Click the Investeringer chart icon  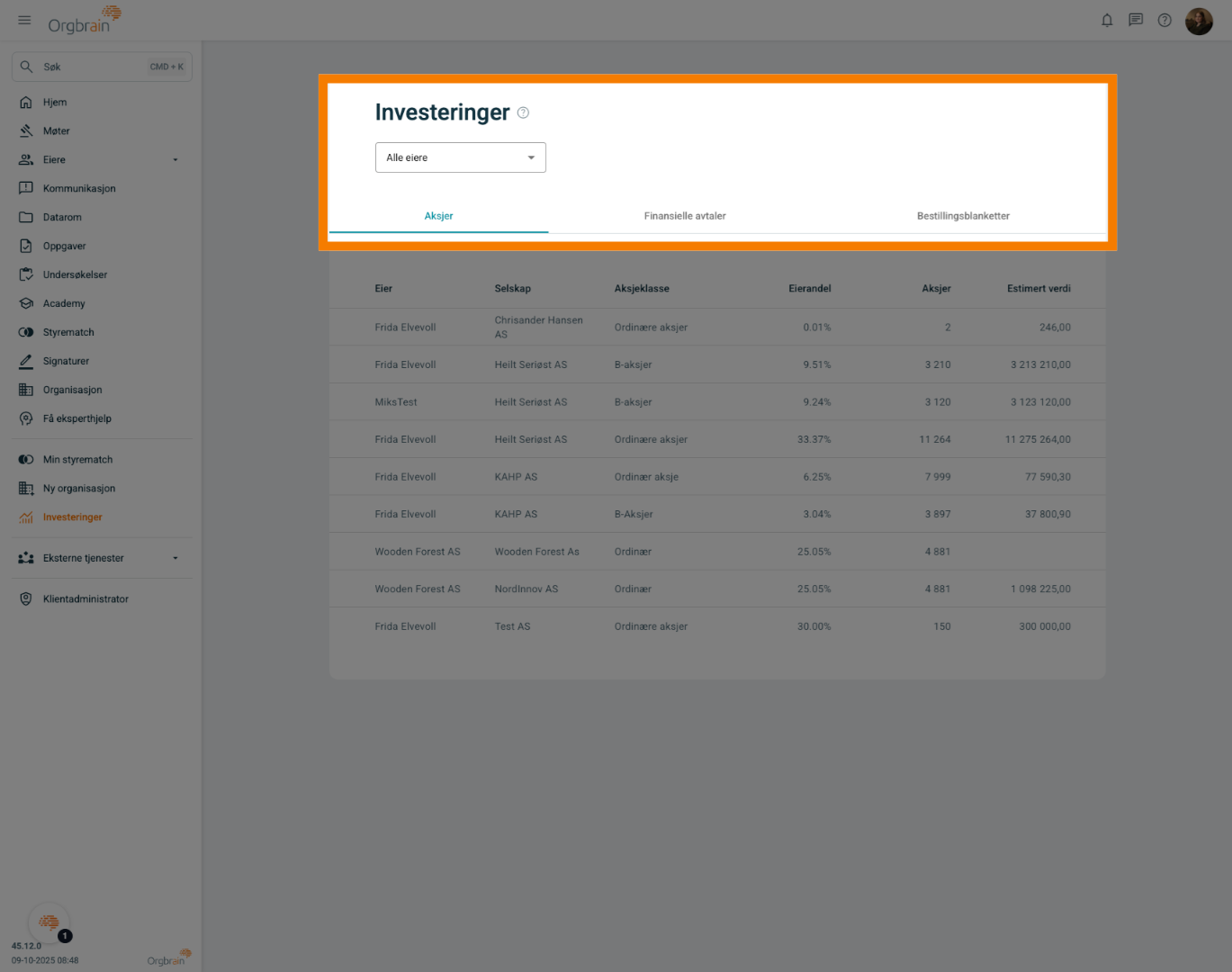pos(26,517)
